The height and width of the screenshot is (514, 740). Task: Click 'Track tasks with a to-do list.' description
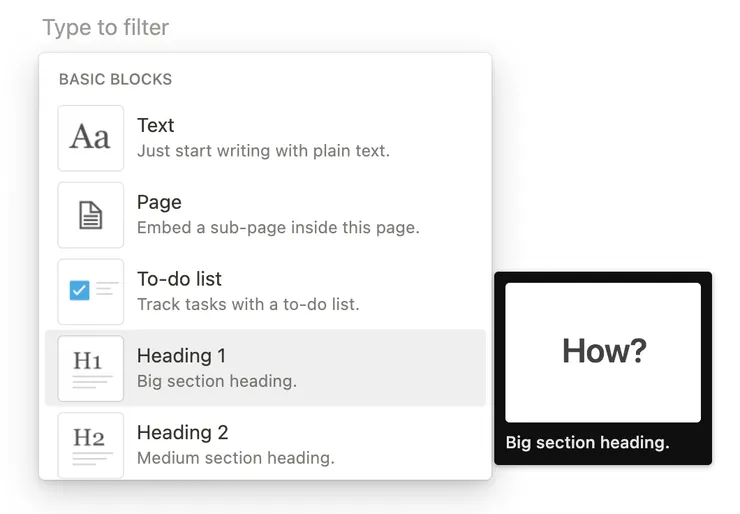tap(248, 304)
